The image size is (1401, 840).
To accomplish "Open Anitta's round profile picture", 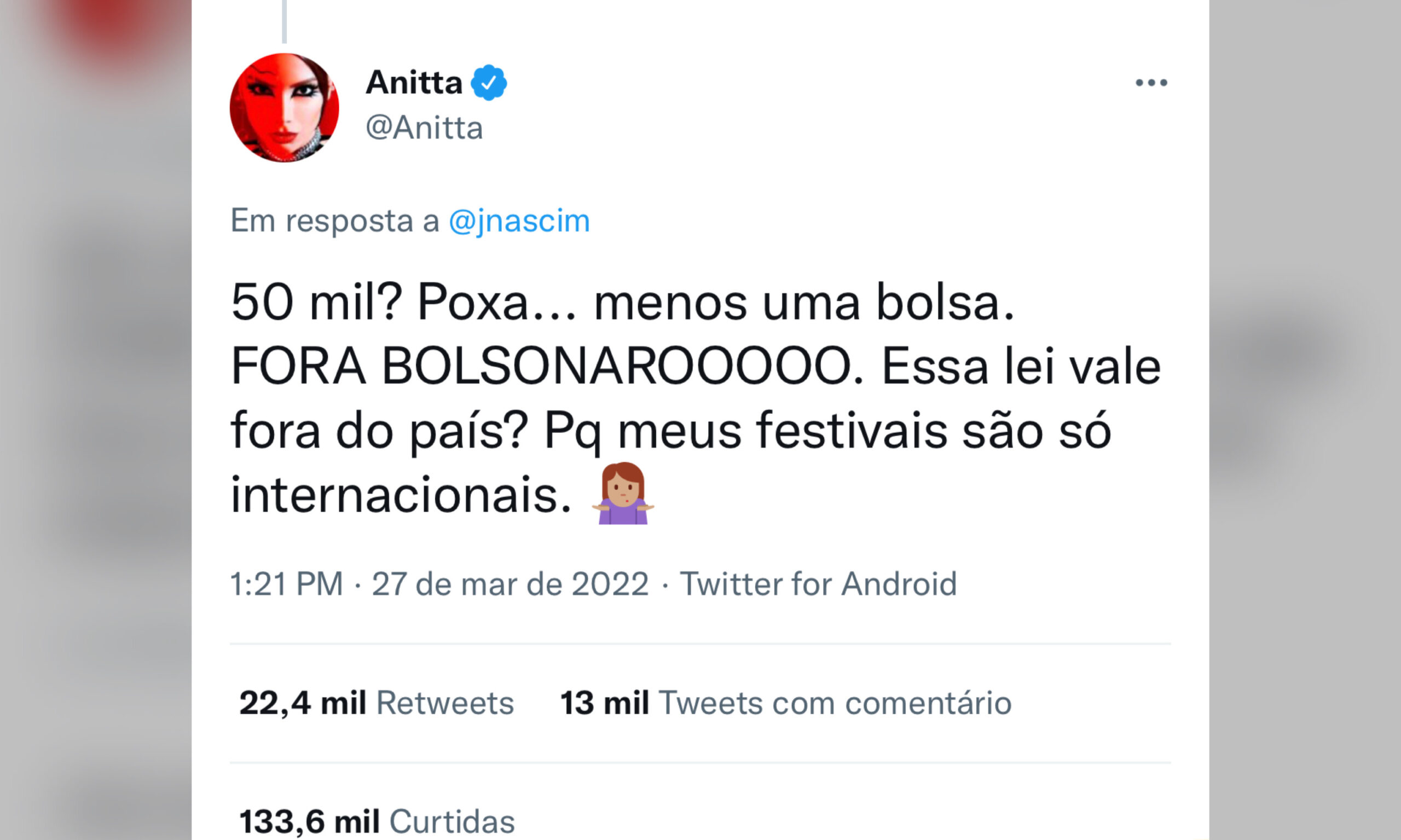I will point(284,108).
